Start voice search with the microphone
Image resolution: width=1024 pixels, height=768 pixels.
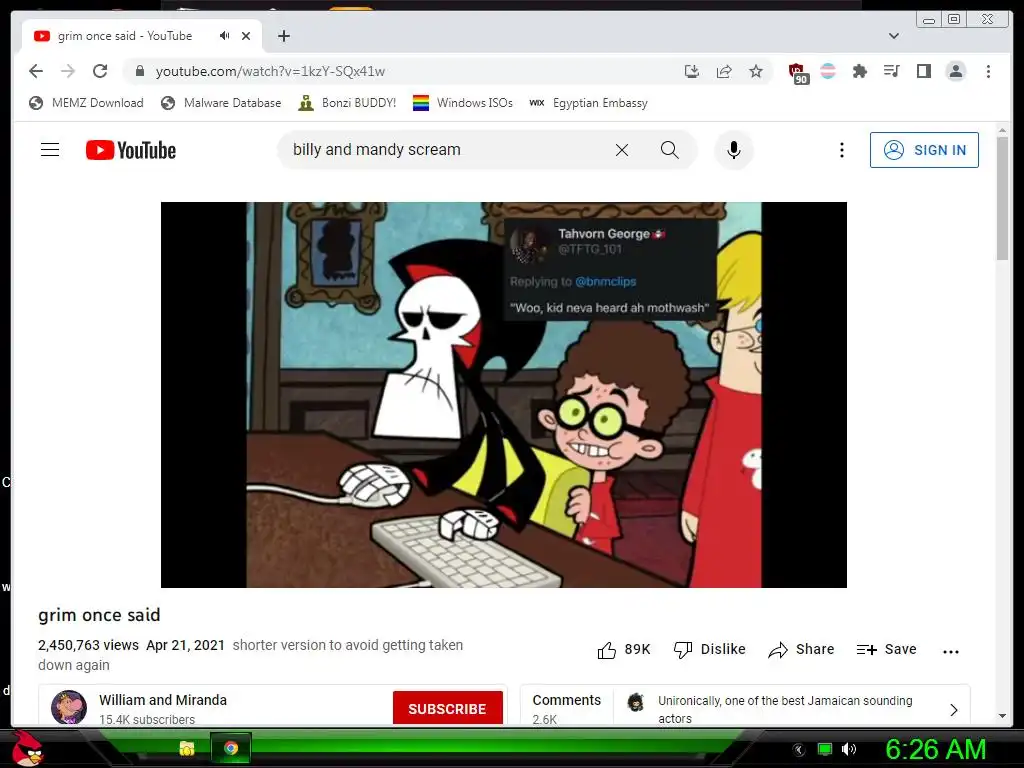[x=733, y=150]
